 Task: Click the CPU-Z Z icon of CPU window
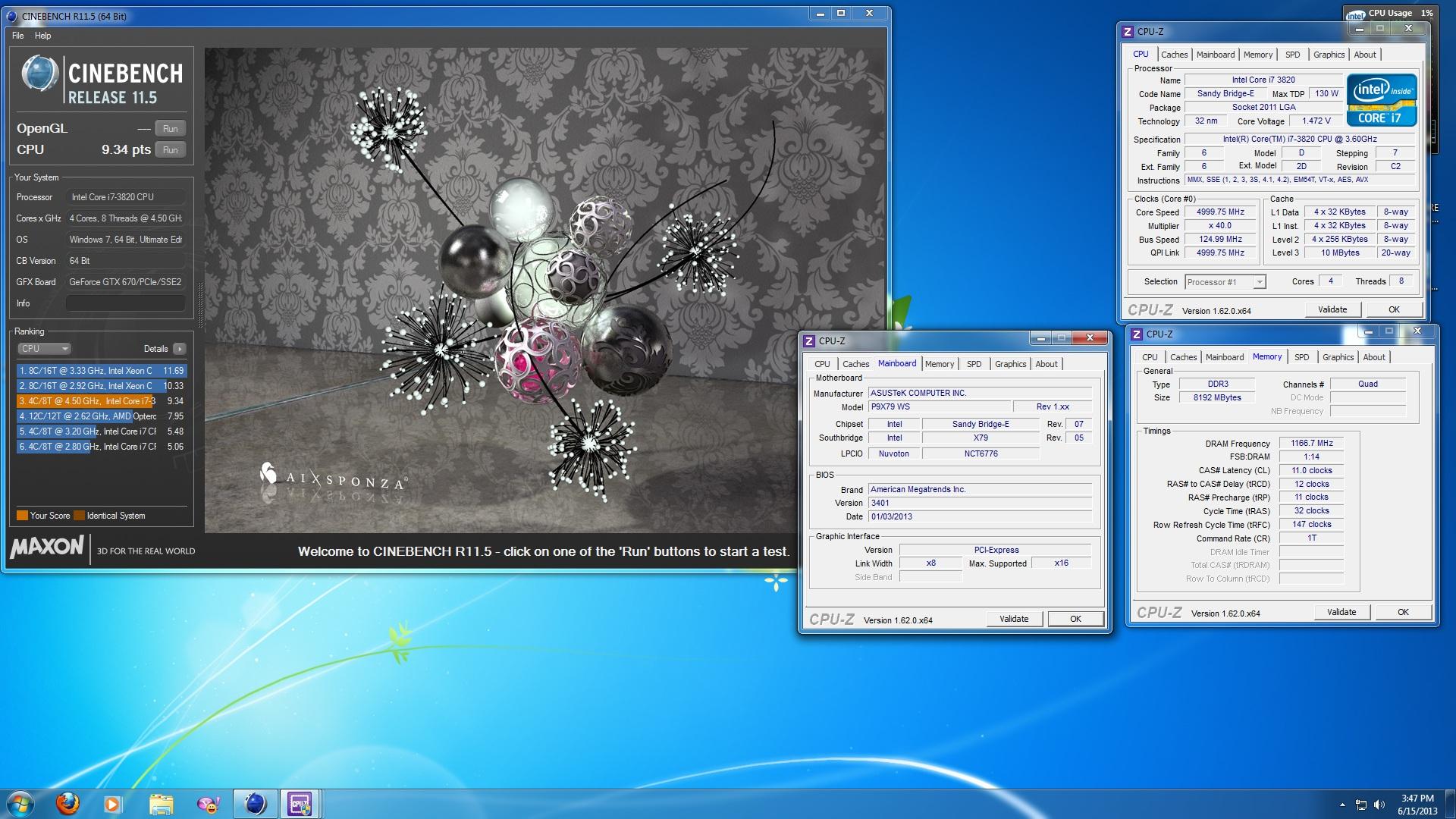click(1128, 32)
